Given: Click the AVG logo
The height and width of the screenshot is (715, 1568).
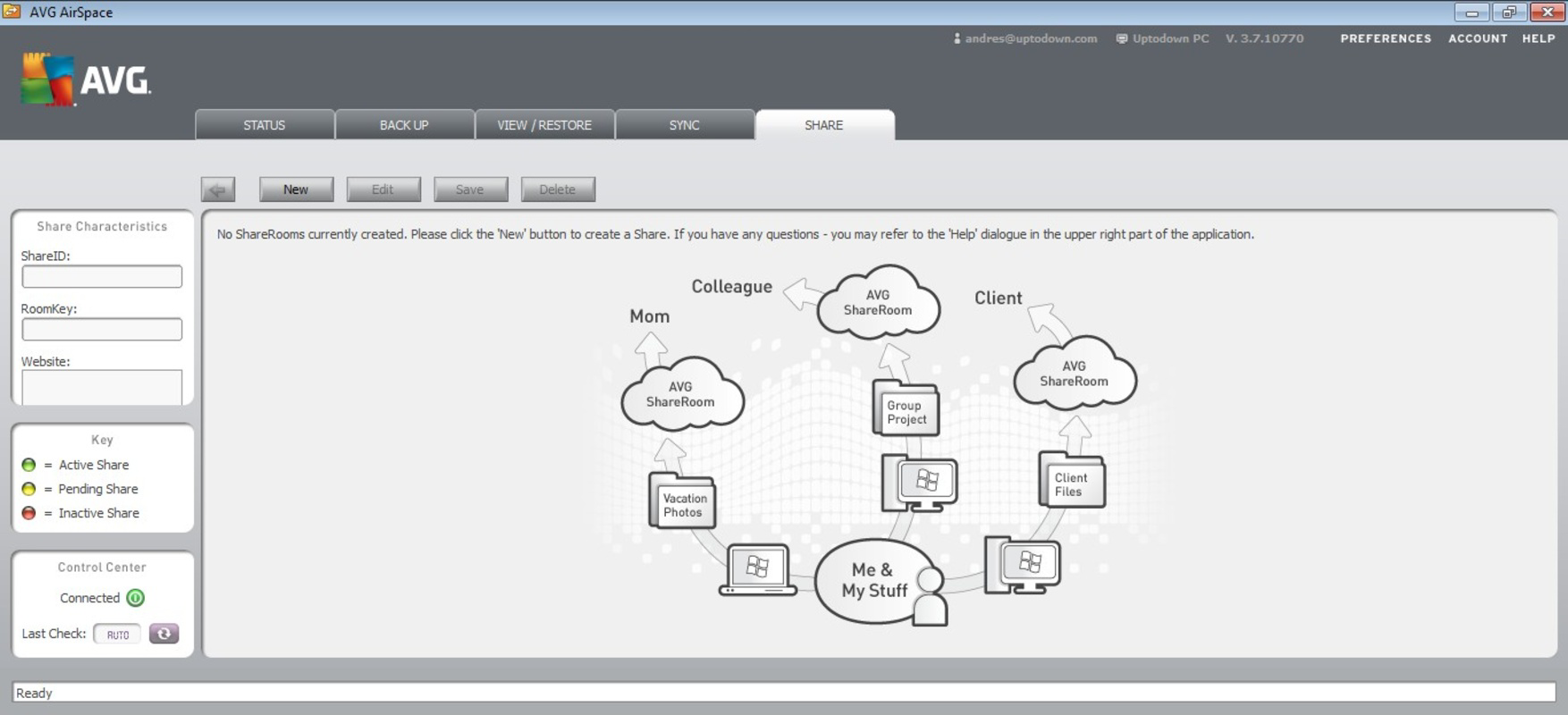Looking at the screenshot, I should (x=86, y=80).
